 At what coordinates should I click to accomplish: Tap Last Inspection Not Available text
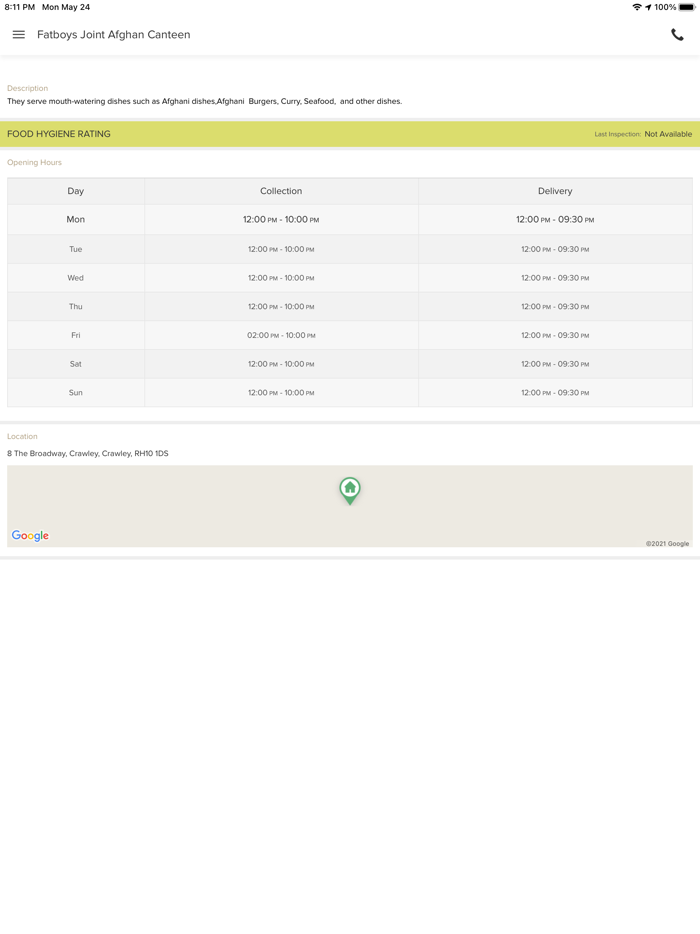click(x=643, y=134)
